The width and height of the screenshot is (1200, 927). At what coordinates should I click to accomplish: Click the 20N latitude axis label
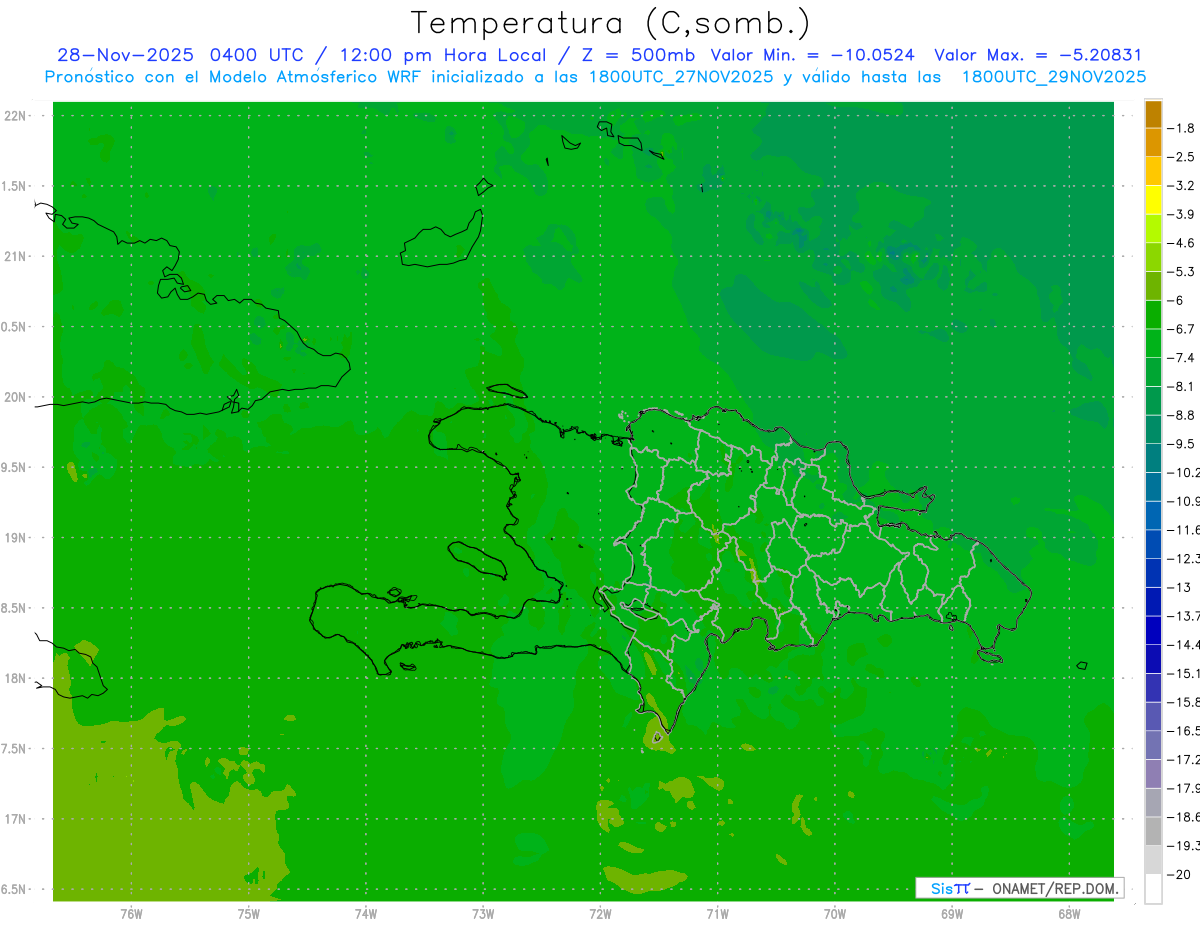point(14,397)
